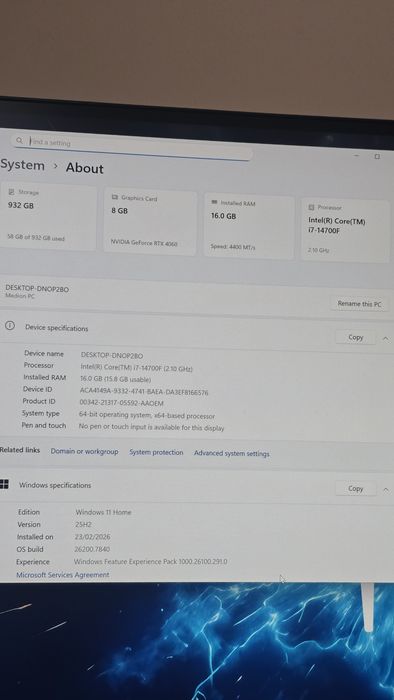Open the Processor i7-14700F card
This screenshot has width=394, height=700.
(345, 230)
